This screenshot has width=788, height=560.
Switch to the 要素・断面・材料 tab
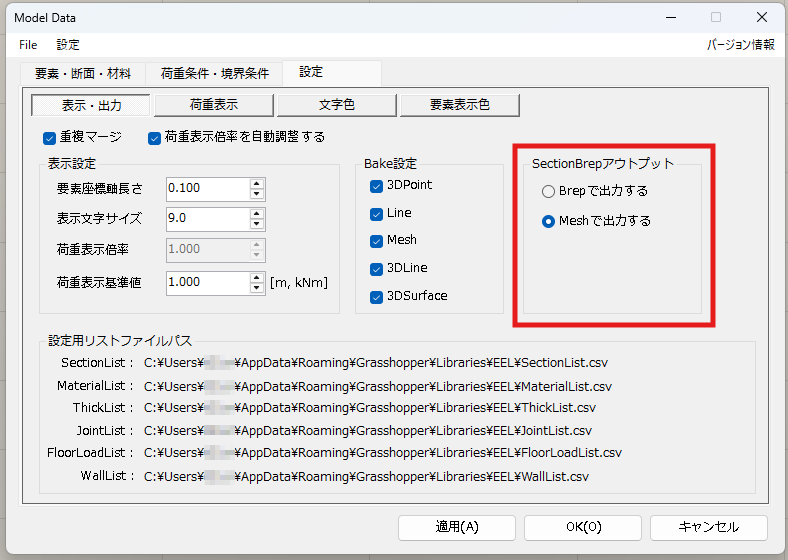pyautogui.click(x=82, y=73)
